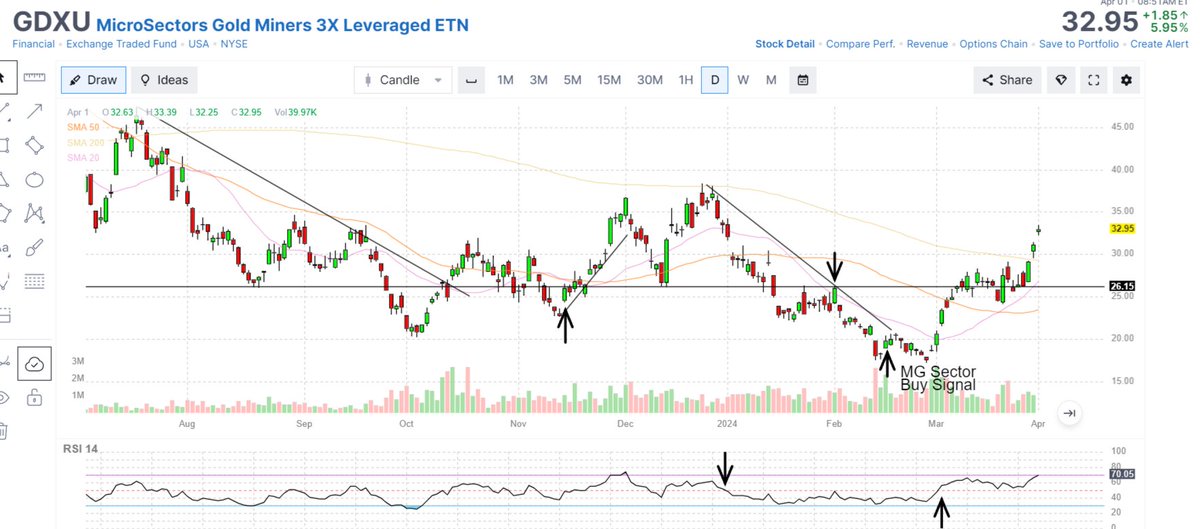Enter fullscreen chart mode
Screen dimensions: 1200x529
pyautogui.click(x=1094, y=80)
